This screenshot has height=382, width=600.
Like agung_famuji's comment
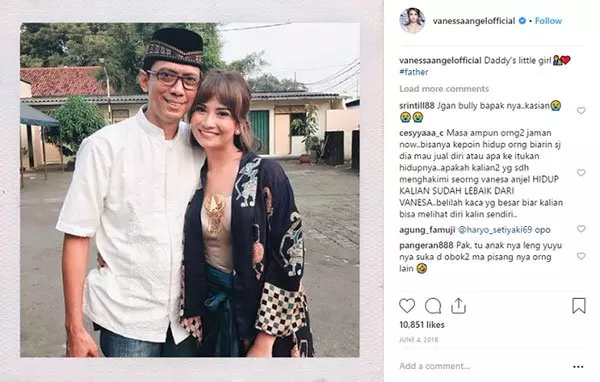point(581,229)
